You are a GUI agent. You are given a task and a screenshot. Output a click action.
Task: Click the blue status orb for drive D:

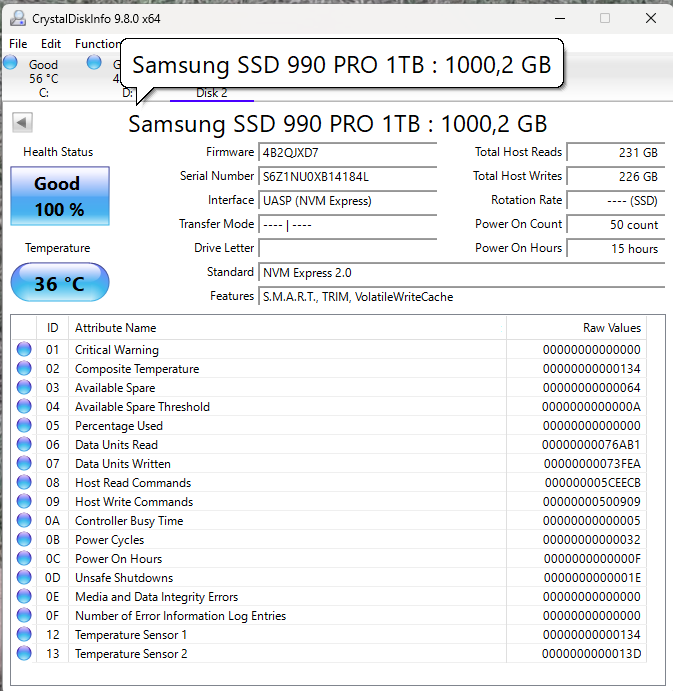tap(94, 63)
